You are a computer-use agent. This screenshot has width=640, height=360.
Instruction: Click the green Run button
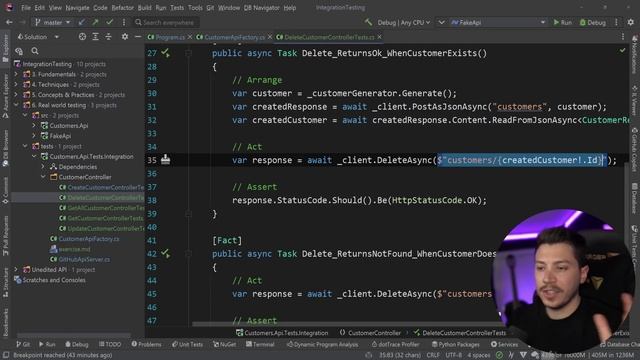pos(562,22)
